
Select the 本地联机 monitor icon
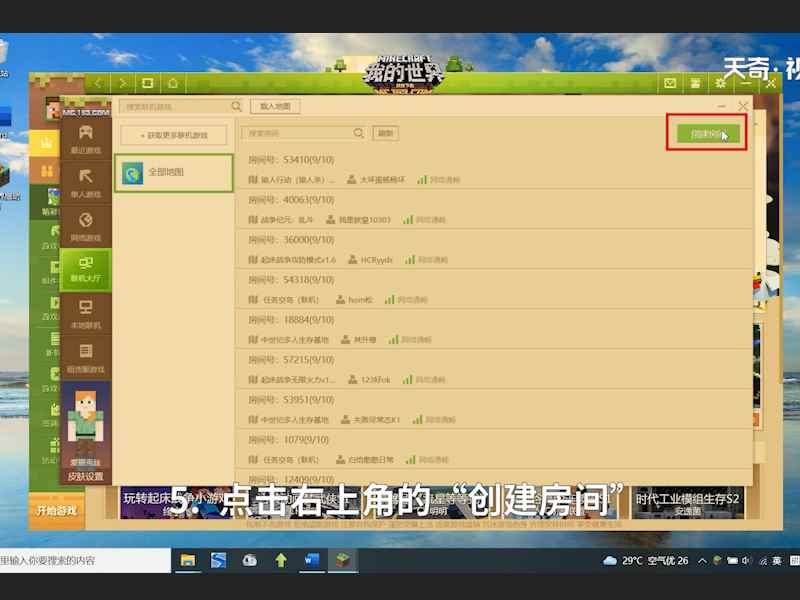pos(86,313)
